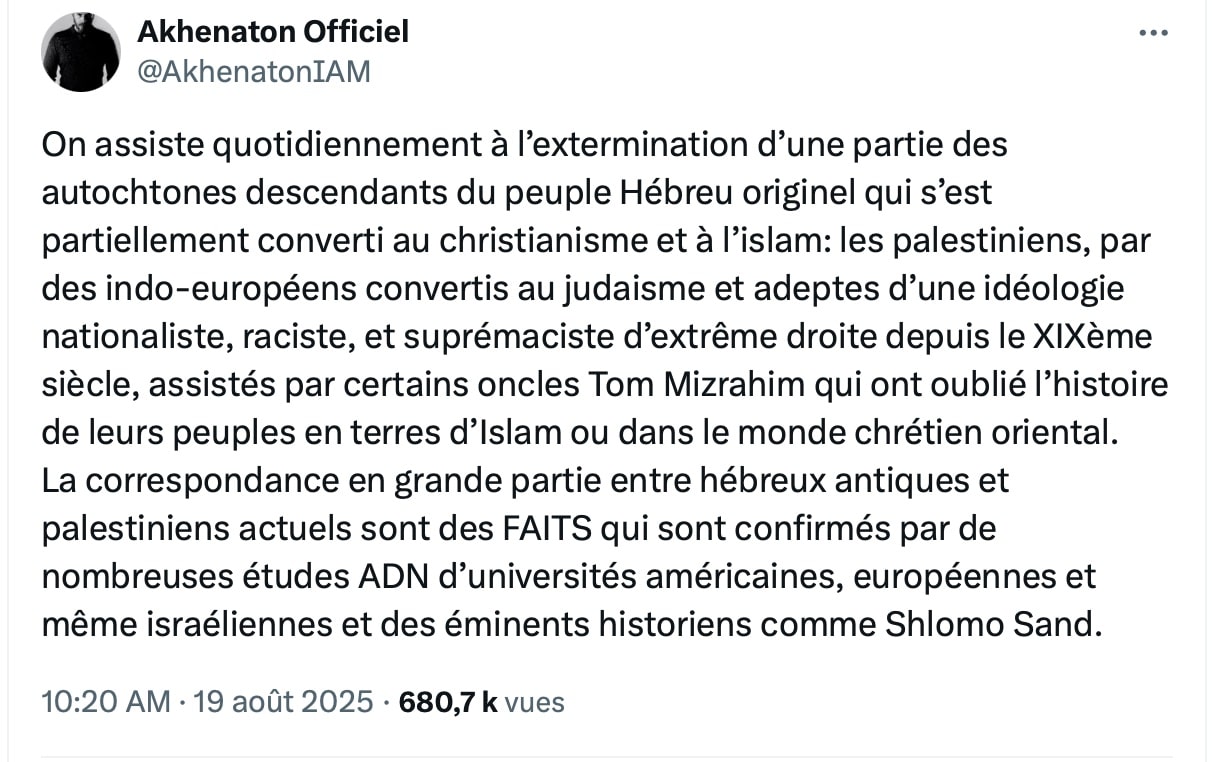This screenshot has height=762, width=1216.
Task: Click the 10:20 AM timestamp
Action: click(x=105, y=702)
